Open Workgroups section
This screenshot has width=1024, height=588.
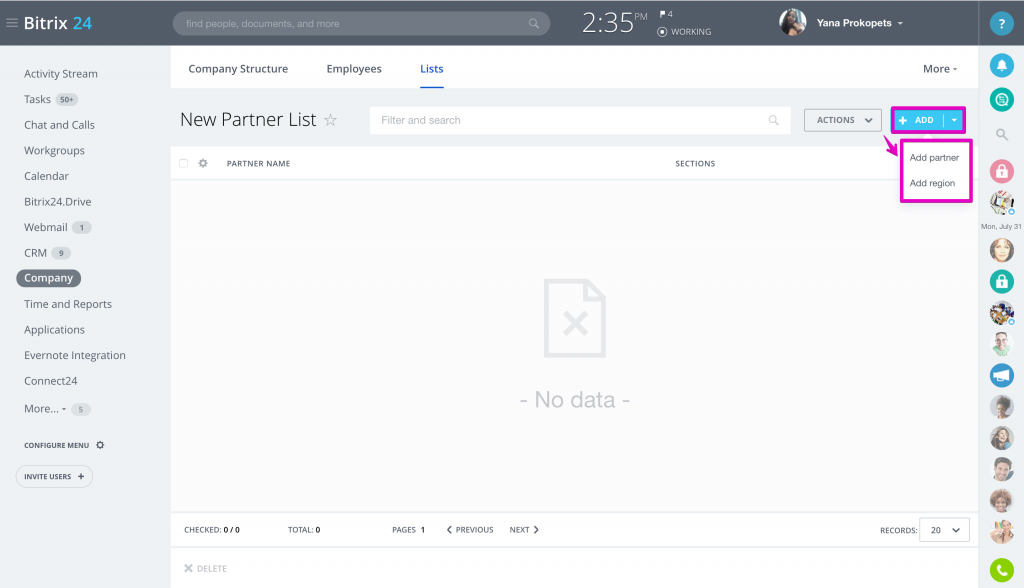[54, 150]
